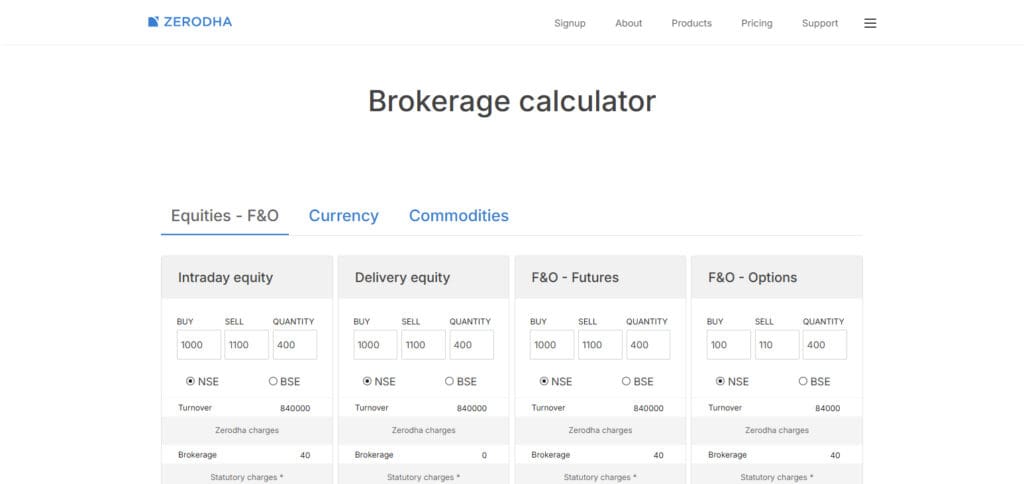Select BSE under Intraday equity
Image resolution: width=1024 pixels, height=484 pixels.
tap(273, 381)
